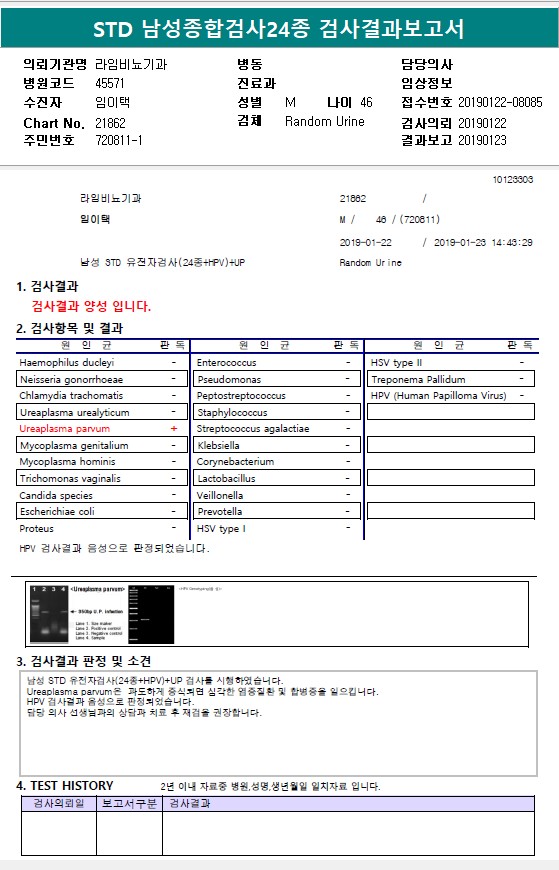Click the 'Klebsiella' cell

277,445
